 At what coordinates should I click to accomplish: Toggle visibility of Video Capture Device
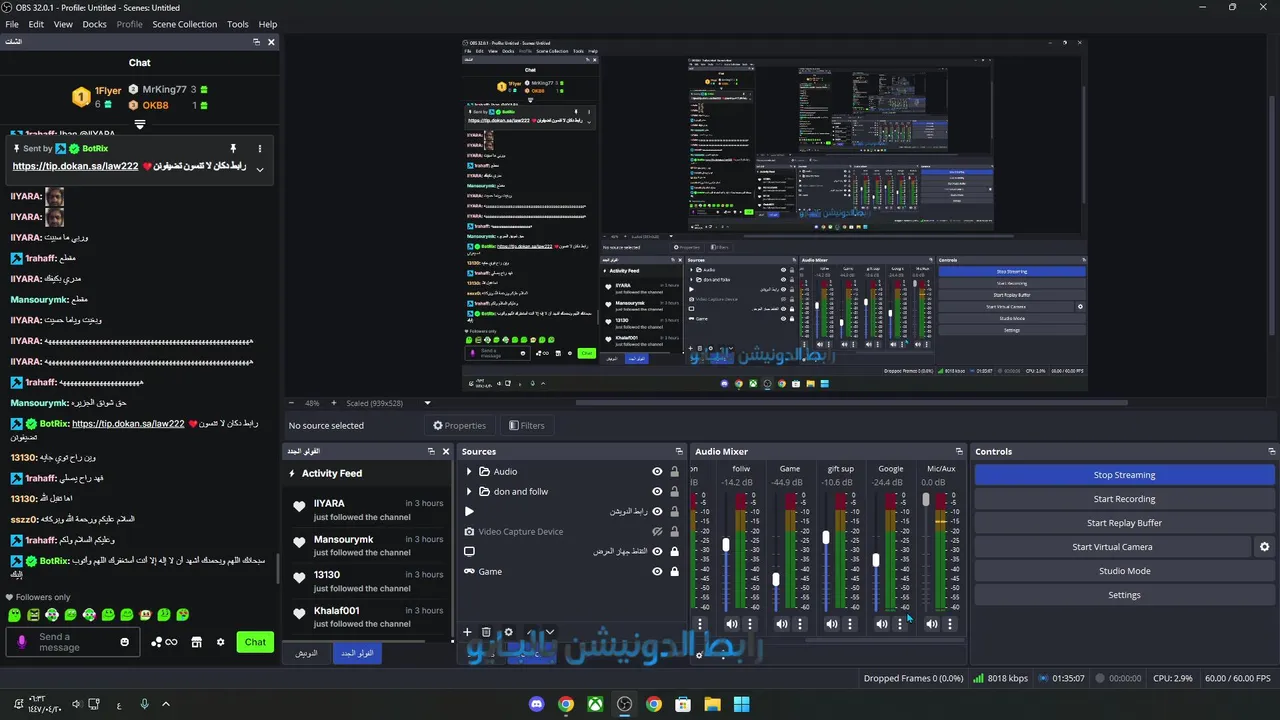tap(657, 532)
